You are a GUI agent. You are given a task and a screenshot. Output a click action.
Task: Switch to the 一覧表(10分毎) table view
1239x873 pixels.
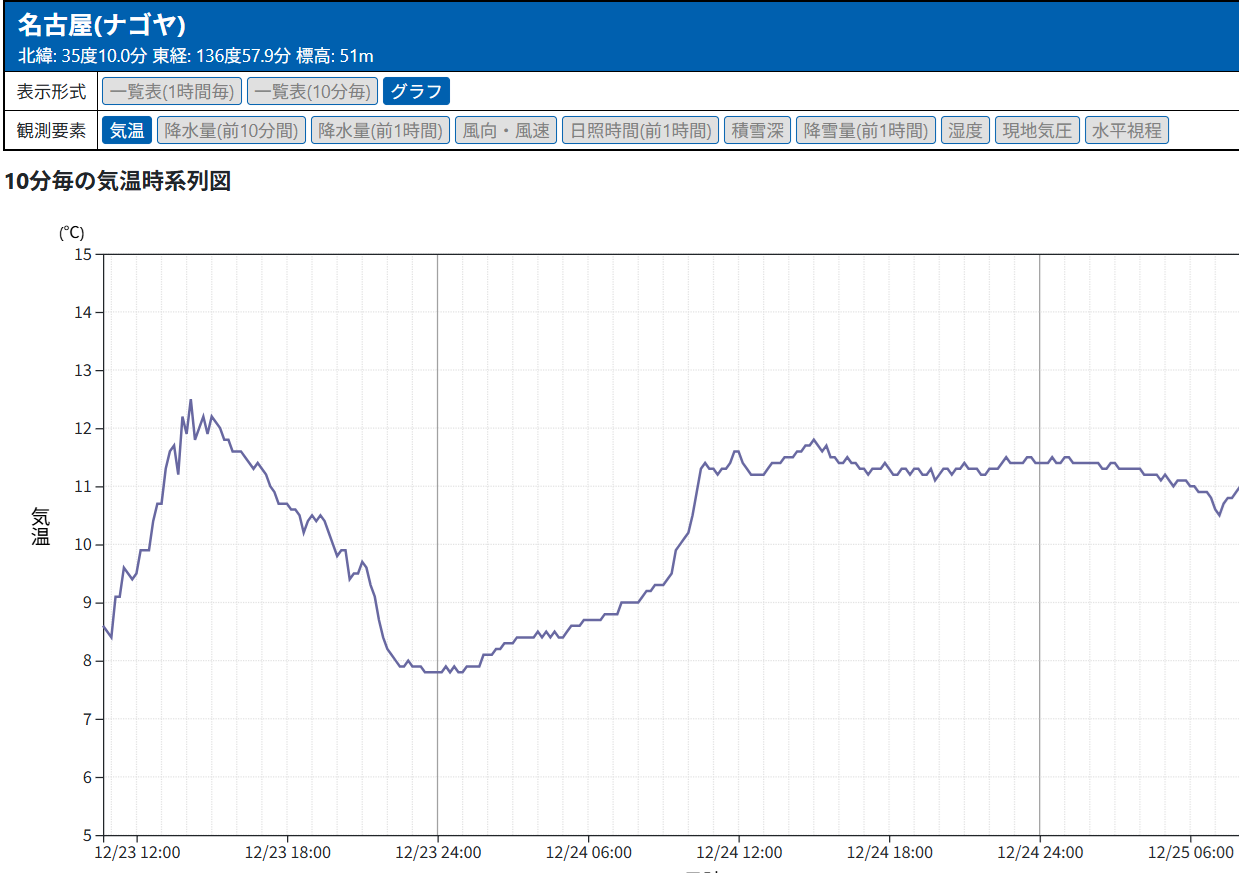tap(313, 92)
